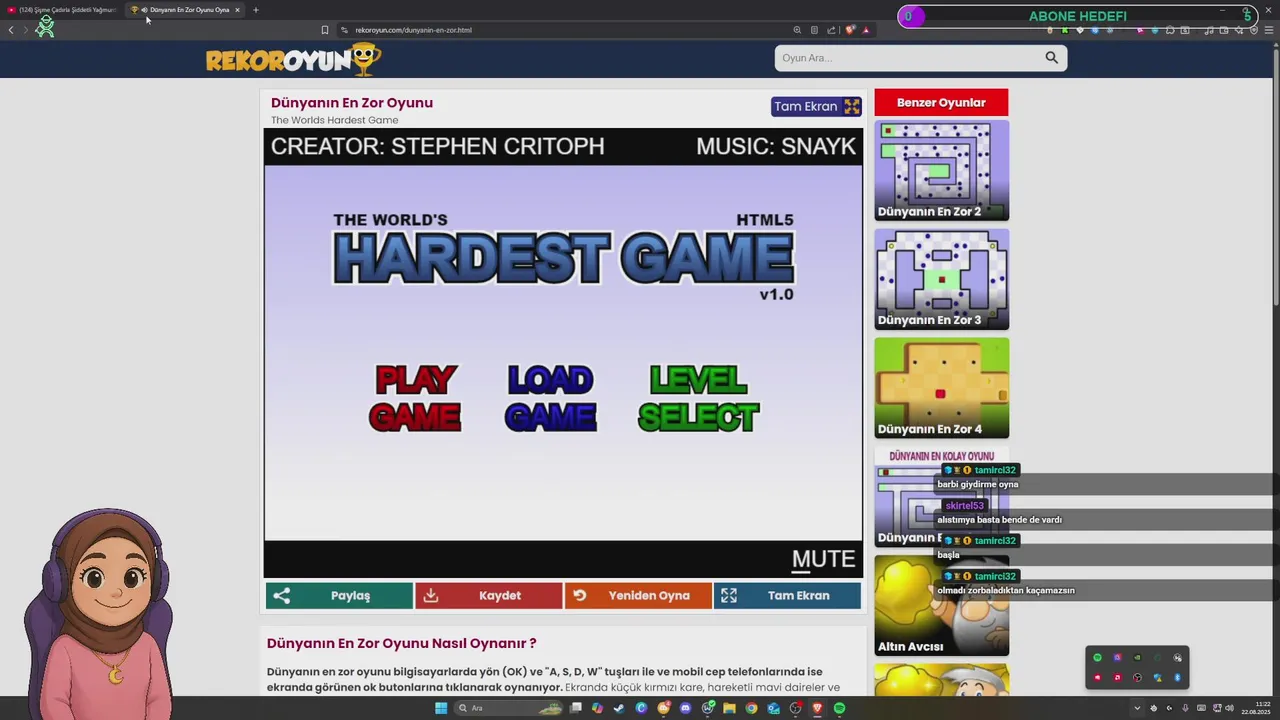Click the browser back arrow

point(11,30)
